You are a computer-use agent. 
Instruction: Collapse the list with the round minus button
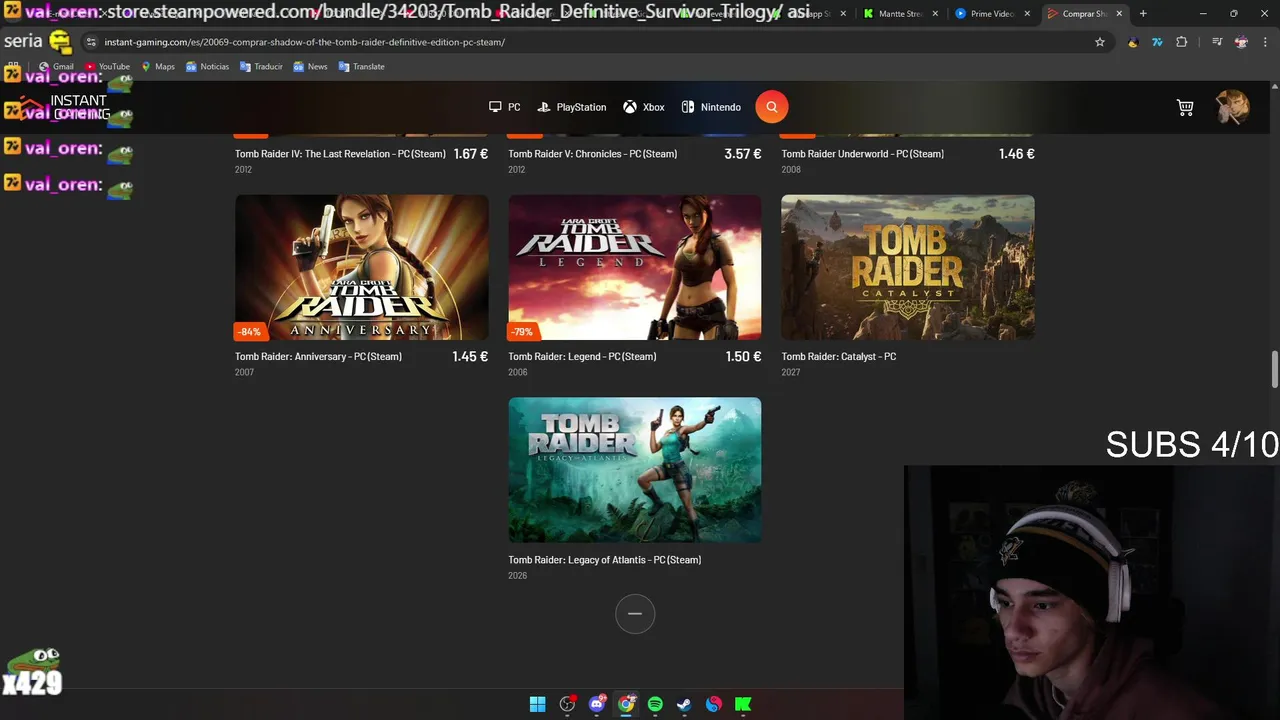[x=635, y=614]
